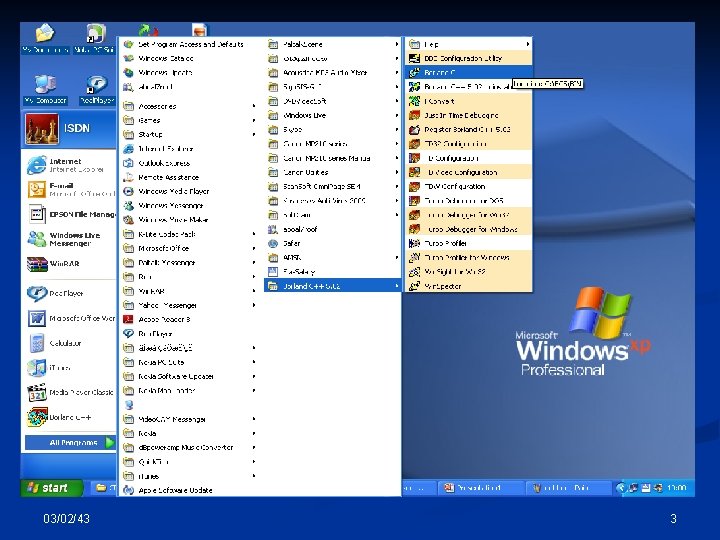Open the Skype folder in programs list

point(332,129)
